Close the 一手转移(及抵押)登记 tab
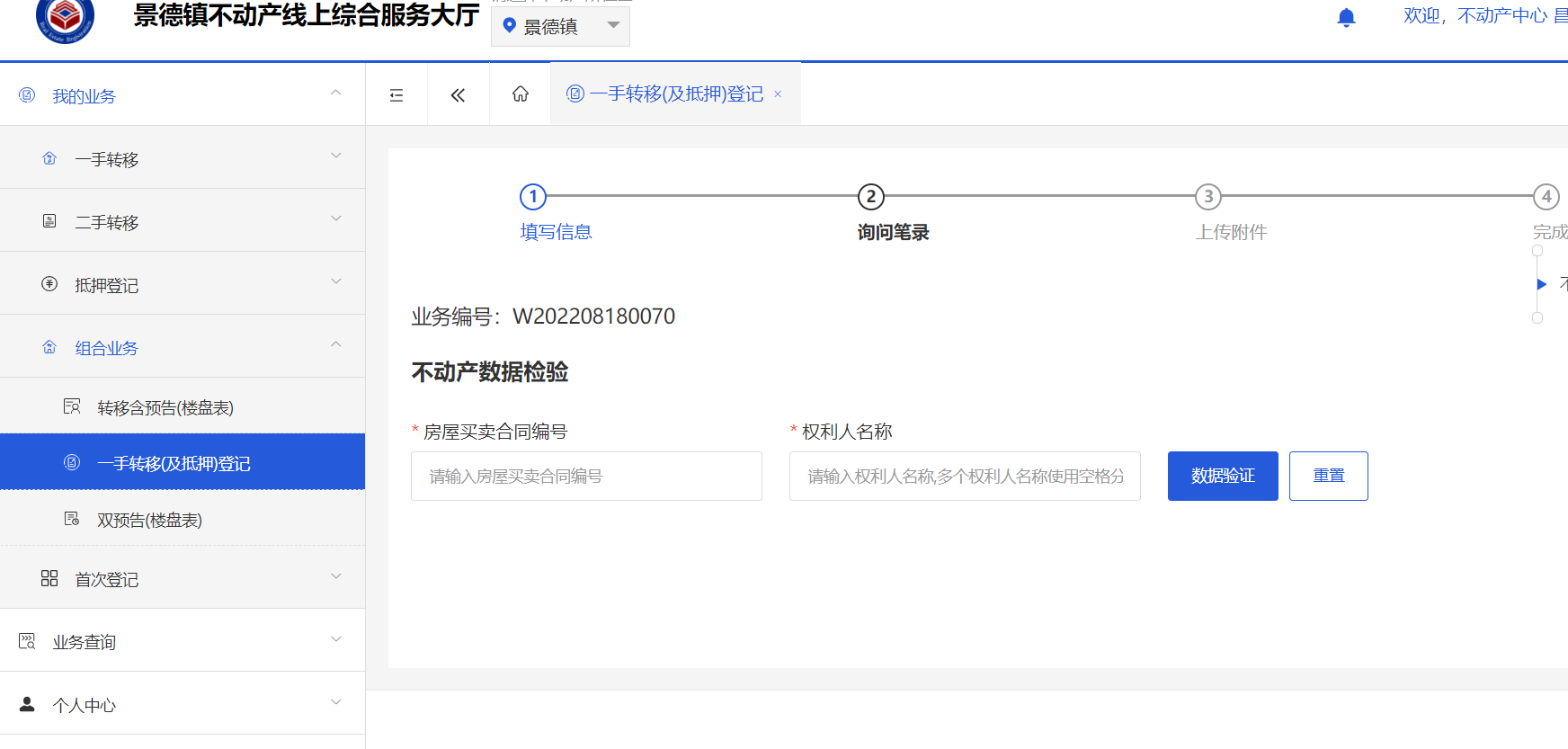Viewport: 1568px width, 749px height. point(778,94)
